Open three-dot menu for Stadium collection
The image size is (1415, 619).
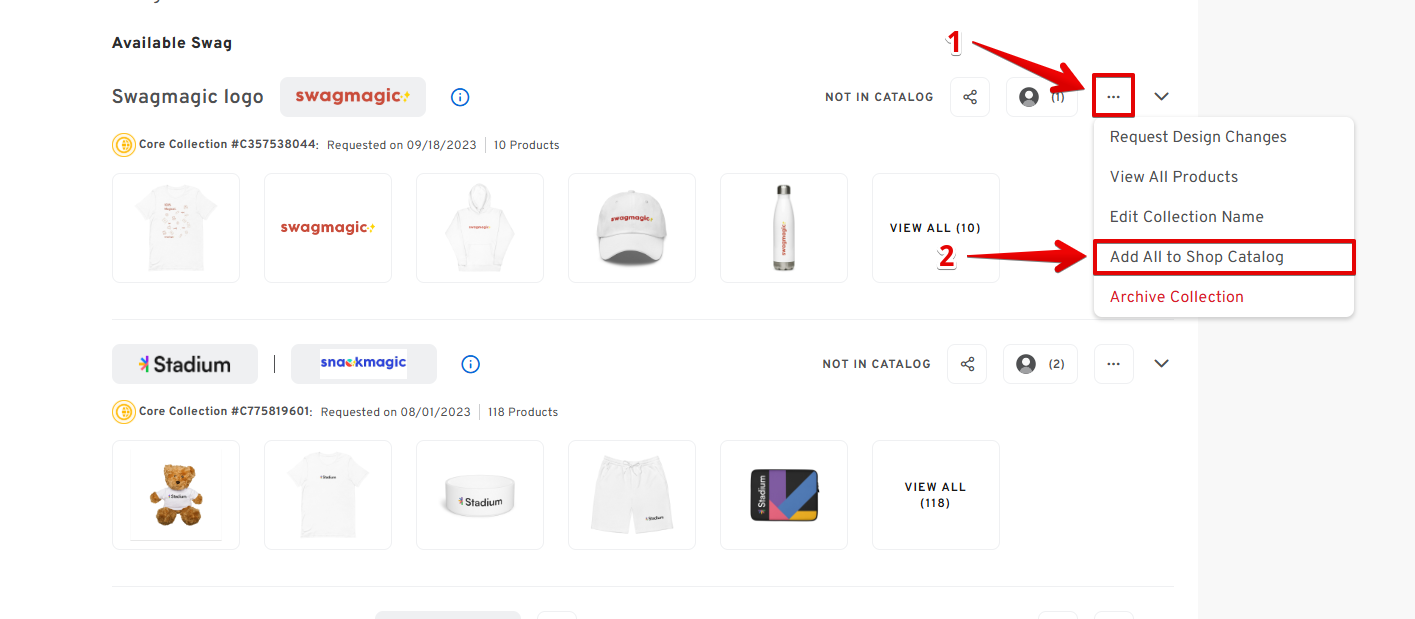pyautogui.click(x=1113, y=364)
